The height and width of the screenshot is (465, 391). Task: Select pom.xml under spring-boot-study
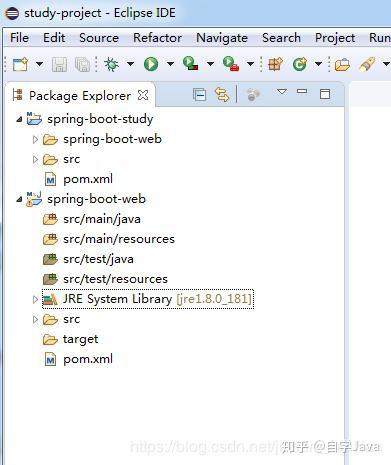[x=88, y=179]
